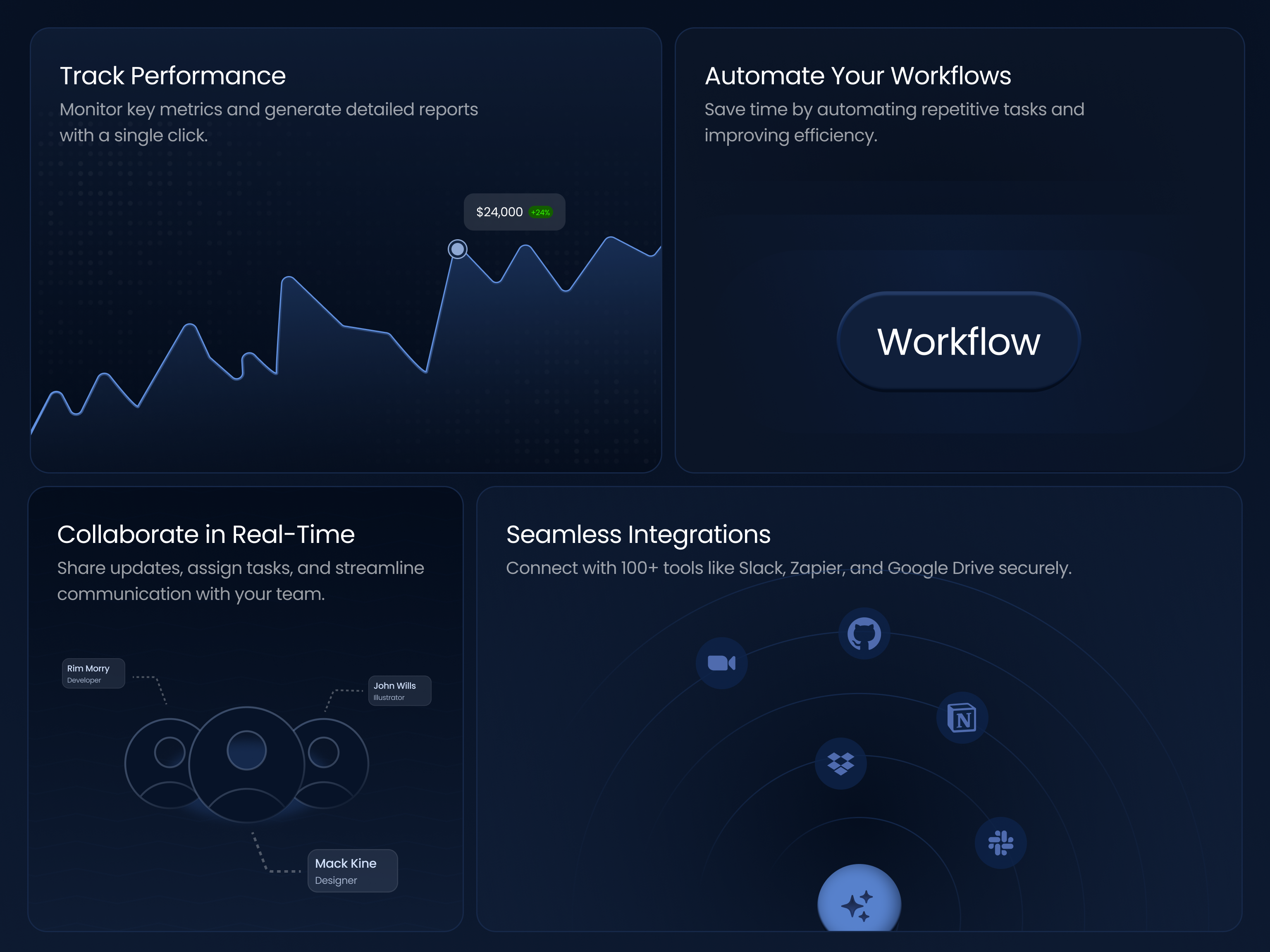The image size is (1270, 952).
Task: Click the Collaborate in Real-Time heading
Action: pos(206,534)
